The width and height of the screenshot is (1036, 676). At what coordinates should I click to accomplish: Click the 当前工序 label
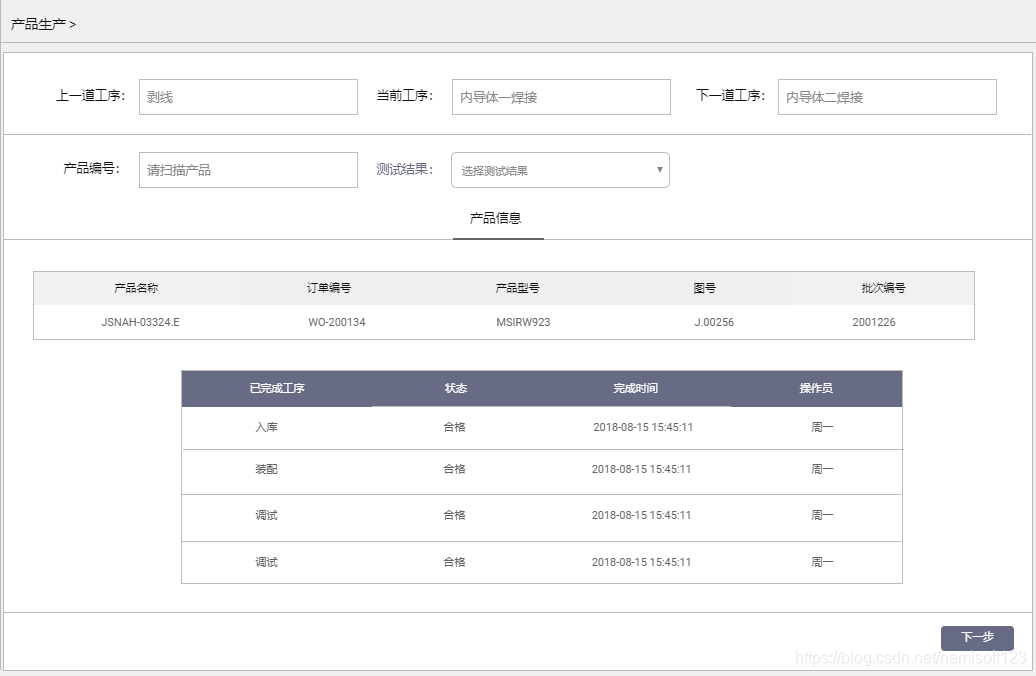pyautogui.click(x=405, y=96)
